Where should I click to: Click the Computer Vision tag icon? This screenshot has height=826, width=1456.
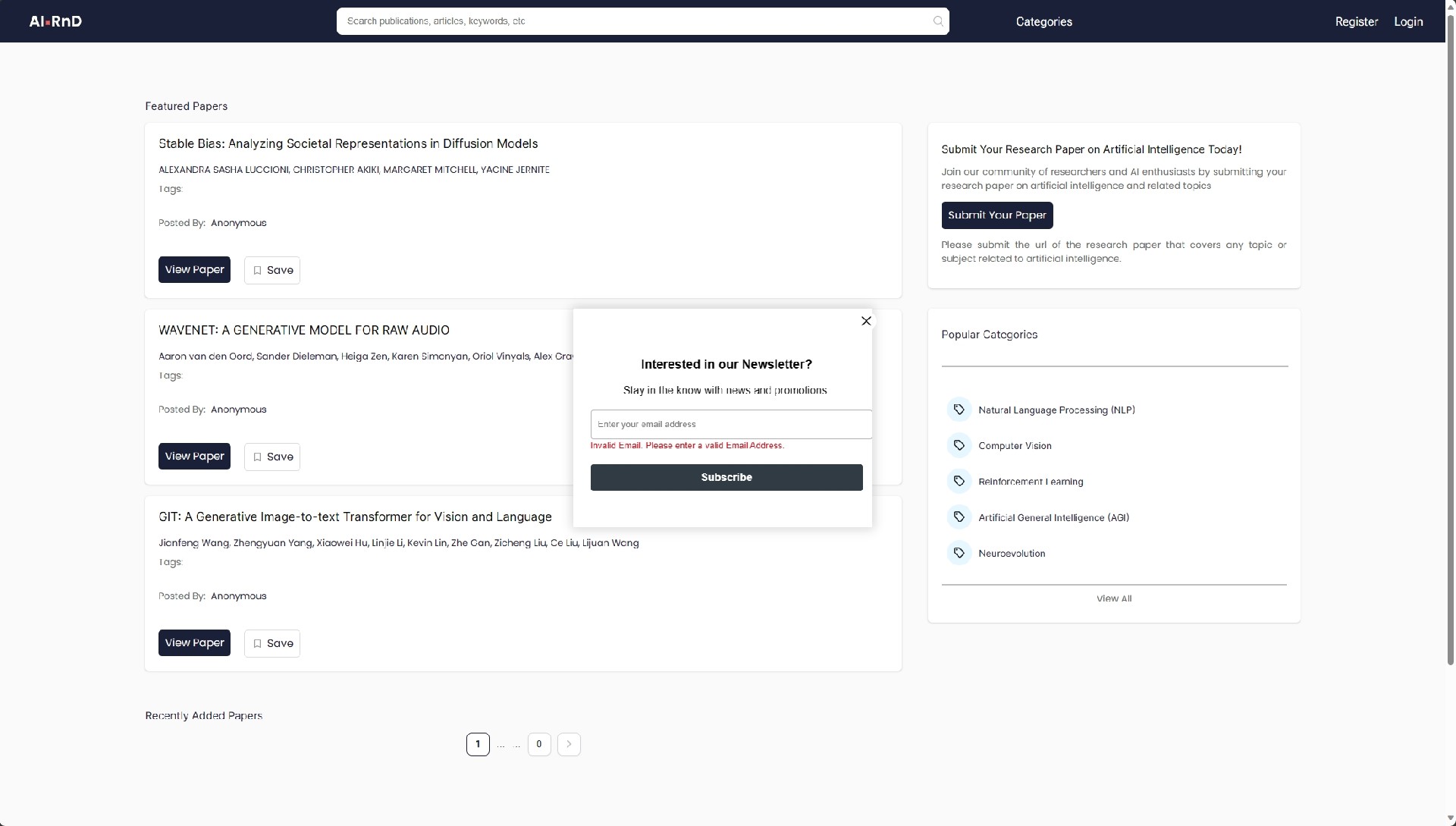click(x=959, y=445)
